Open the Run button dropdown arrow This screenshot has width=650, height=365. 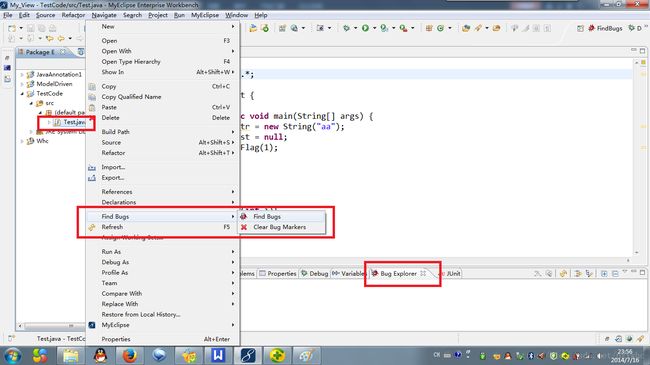374,28
